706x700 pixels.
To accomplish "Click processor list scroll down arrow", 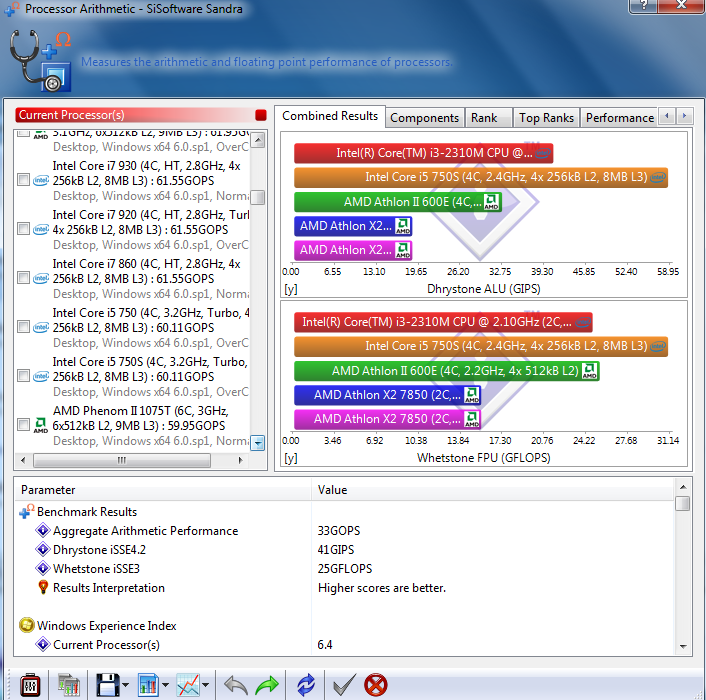I will point(258,443).
